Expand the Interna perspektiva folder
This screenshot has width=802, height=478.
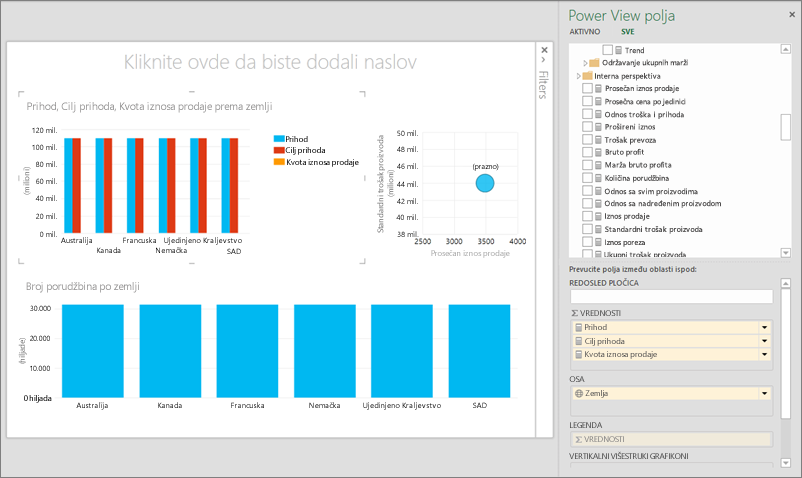[x=578, y=76]
